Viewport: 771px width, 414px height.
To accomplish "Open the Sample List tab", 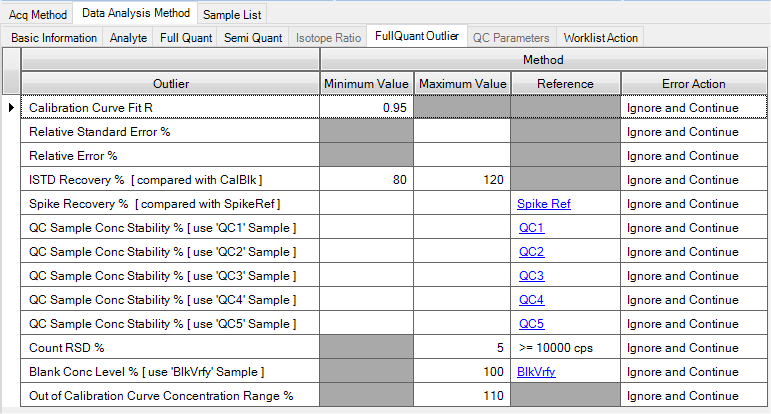I will (232, 15).
